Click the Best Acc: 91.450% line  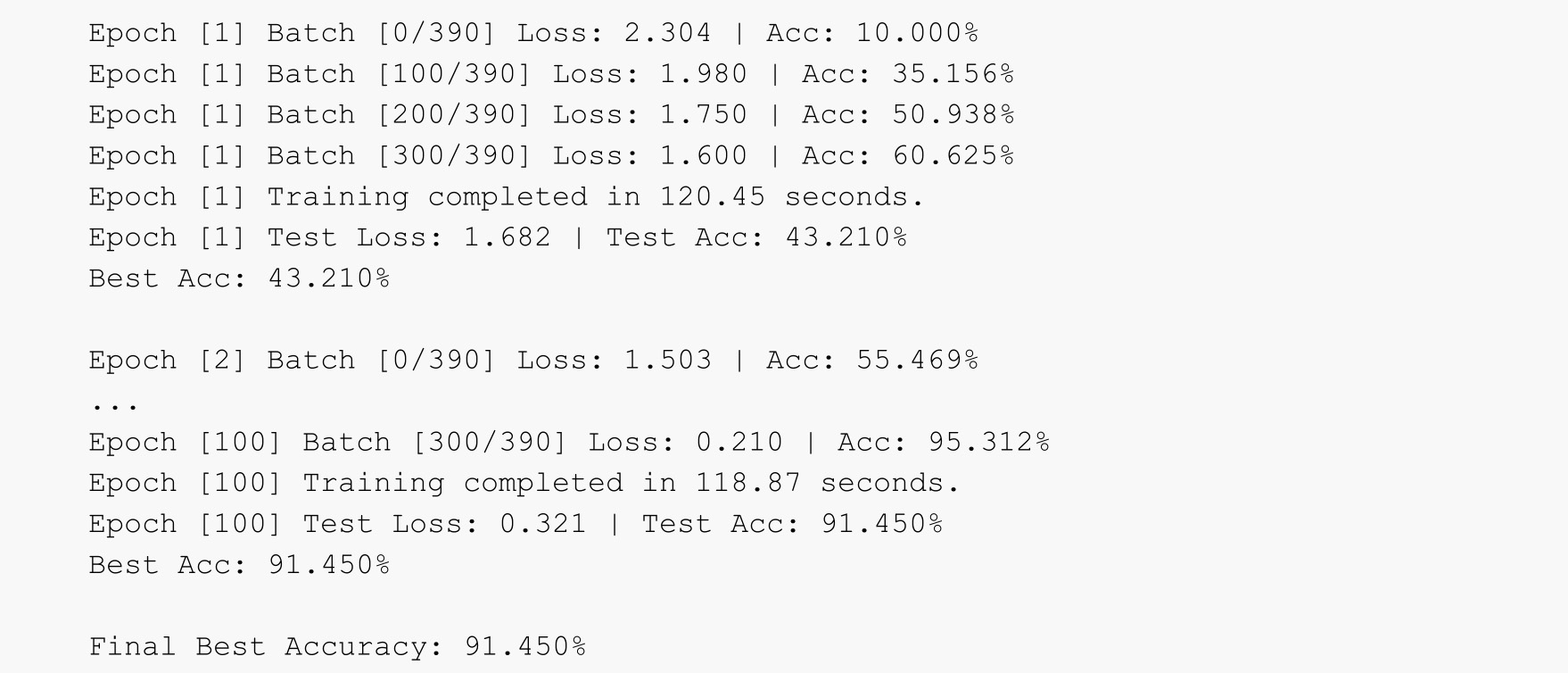[239, 566]
